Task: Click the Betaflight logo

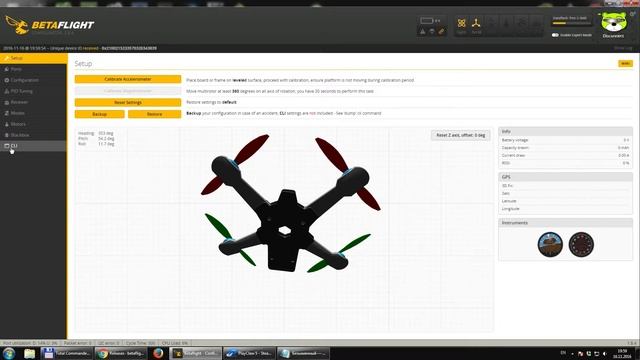Action: pyautogui.click(x=50, y=25)
